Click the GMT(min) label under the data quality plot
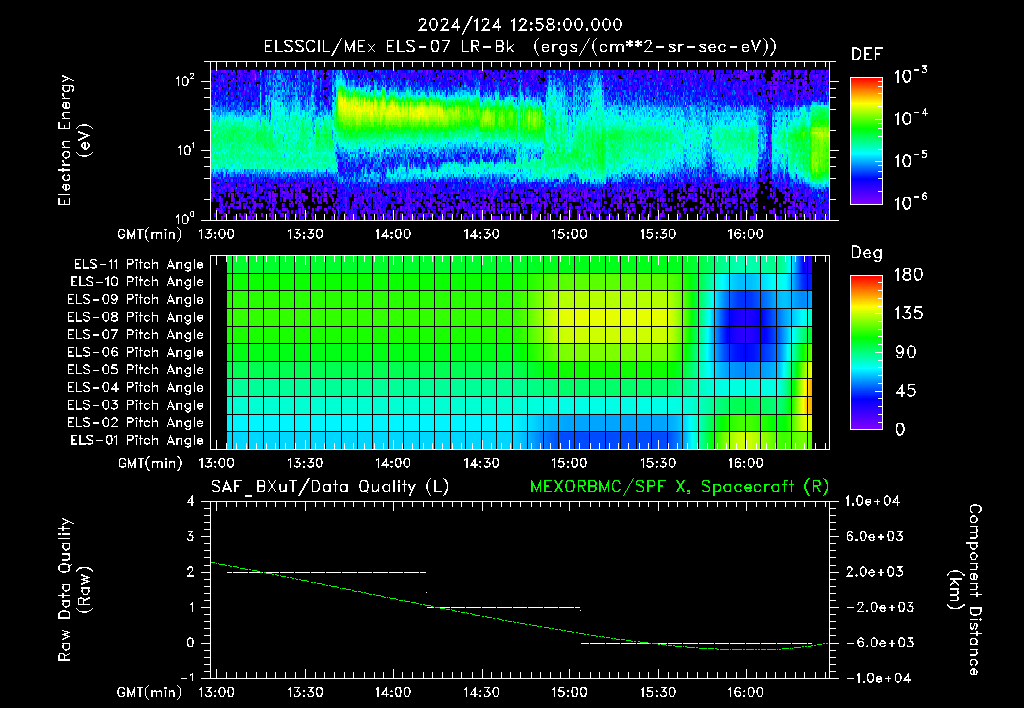Image resolution: width=1024 pixels, height=708 pixels. point(150,692)
